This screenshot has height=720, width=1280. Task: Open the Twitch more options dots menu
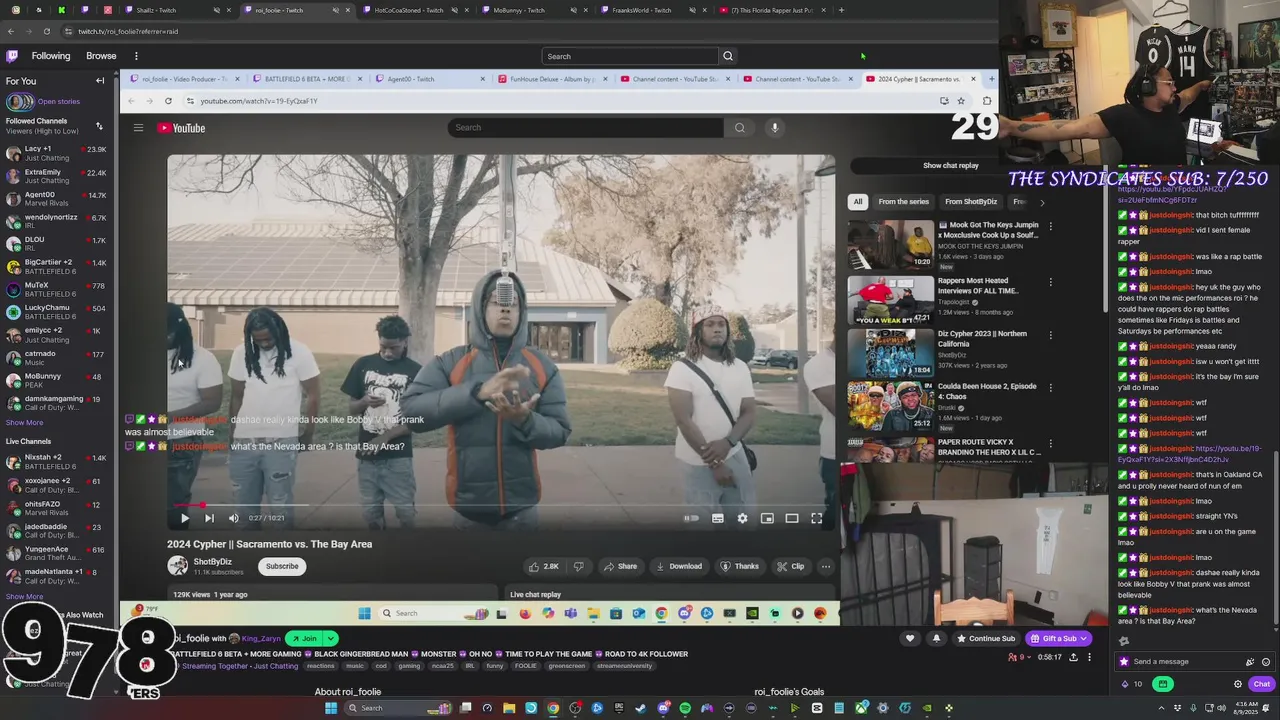(x=136, y=56)
